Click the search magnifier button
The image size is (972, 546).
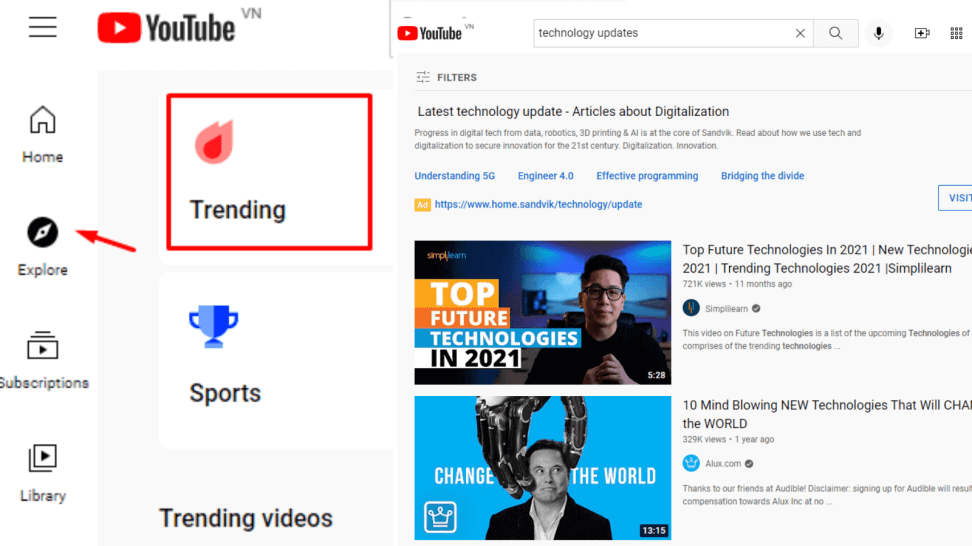point(836,33)
